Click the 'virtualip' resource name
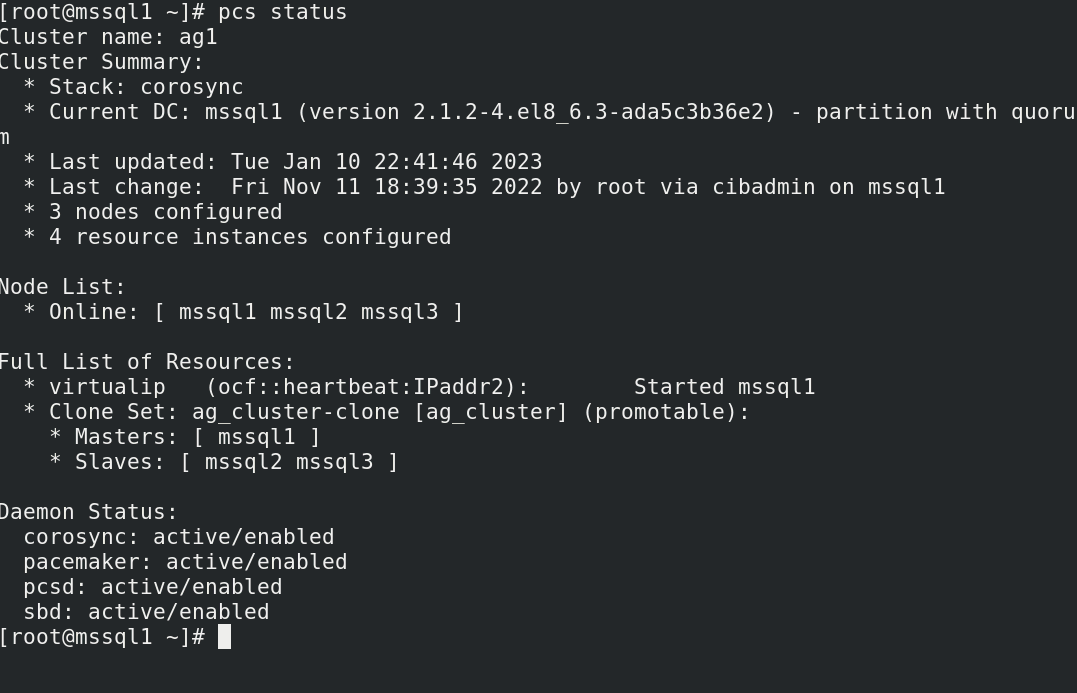Image resolution: width=1077 pixels, height=693 pixels. click(x=107, y=387)
